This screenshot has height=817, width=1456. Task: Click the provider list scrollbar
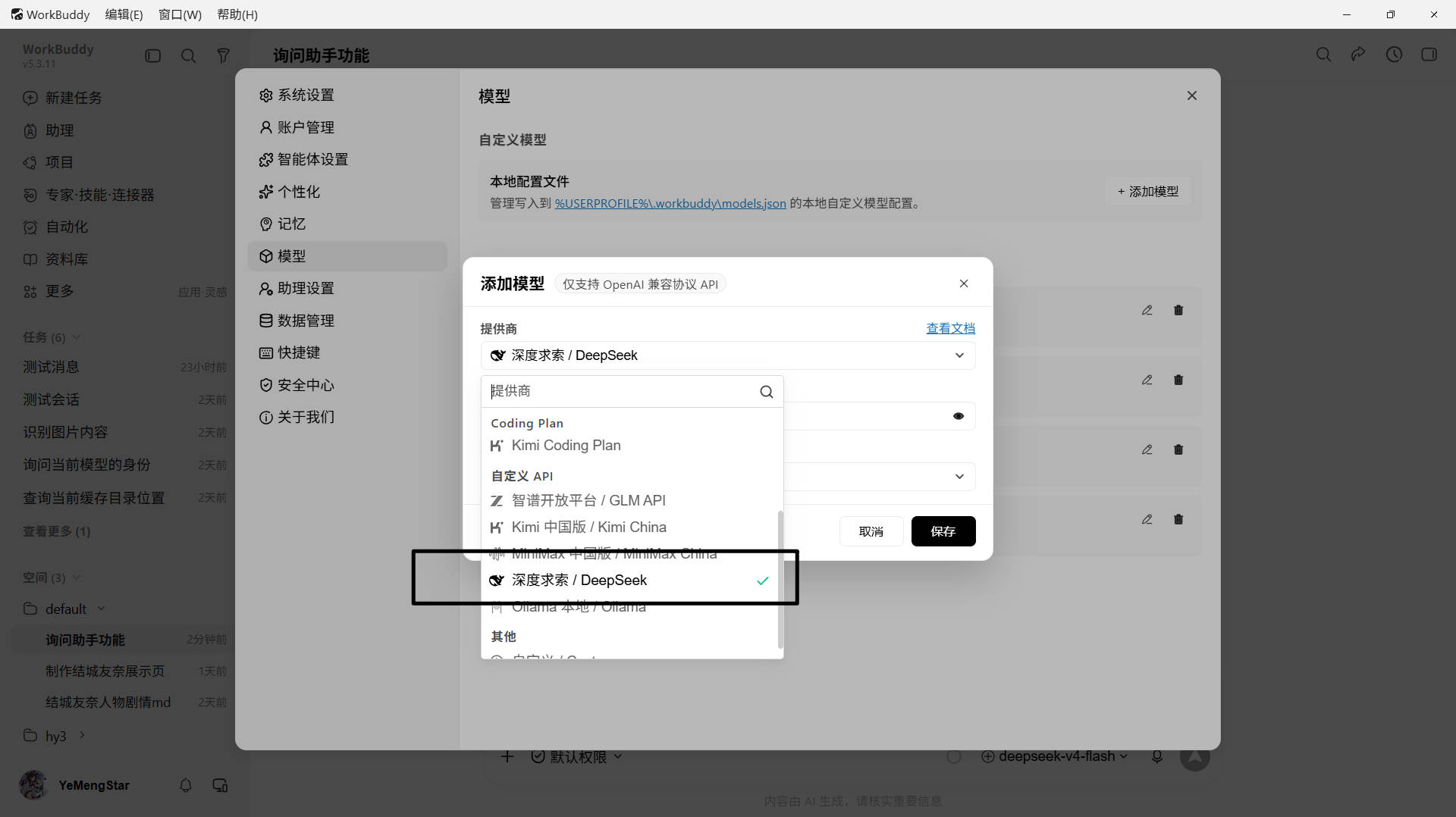pos(780,580)
